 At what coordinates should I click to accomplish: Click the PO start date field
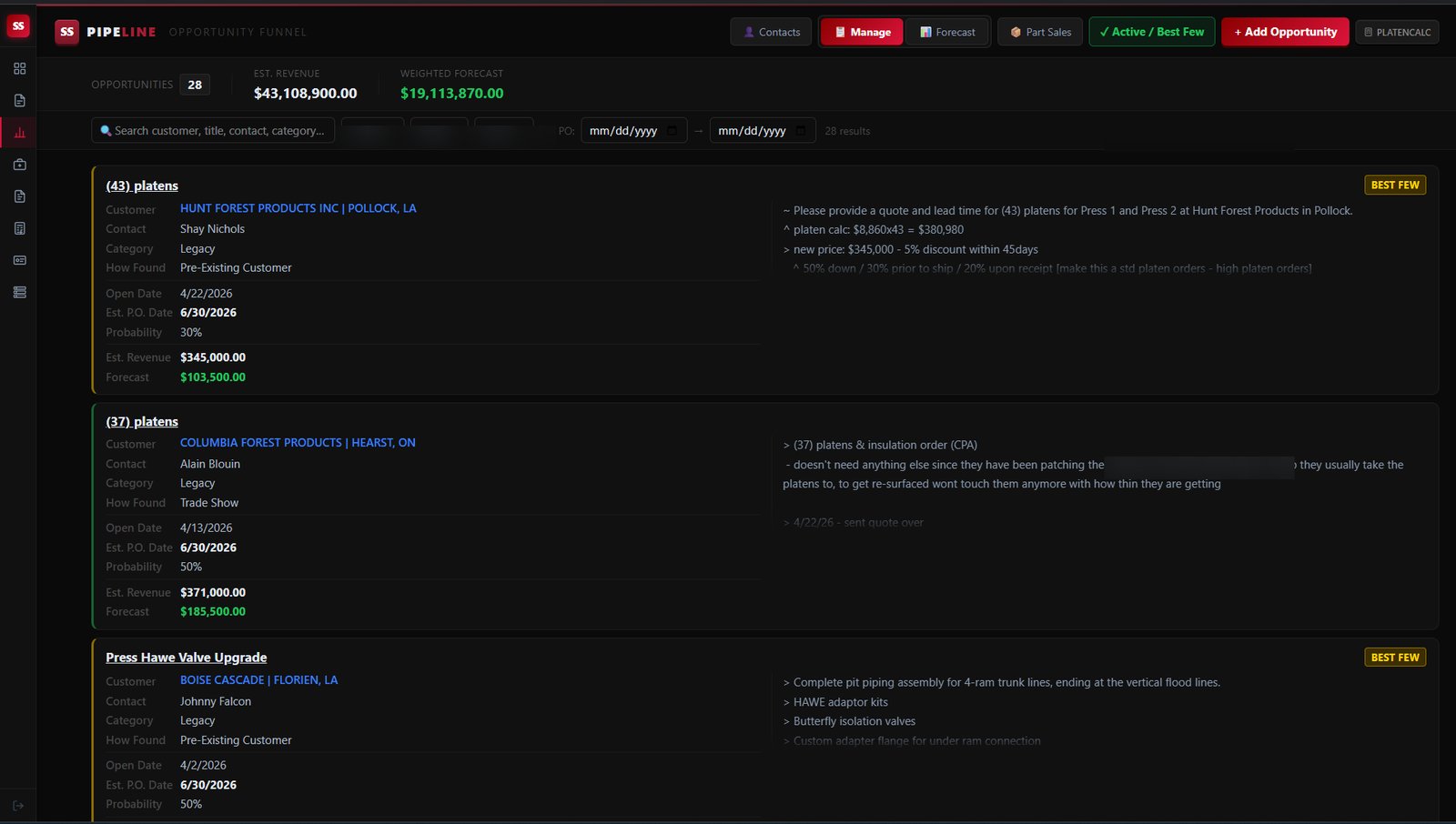633,131
